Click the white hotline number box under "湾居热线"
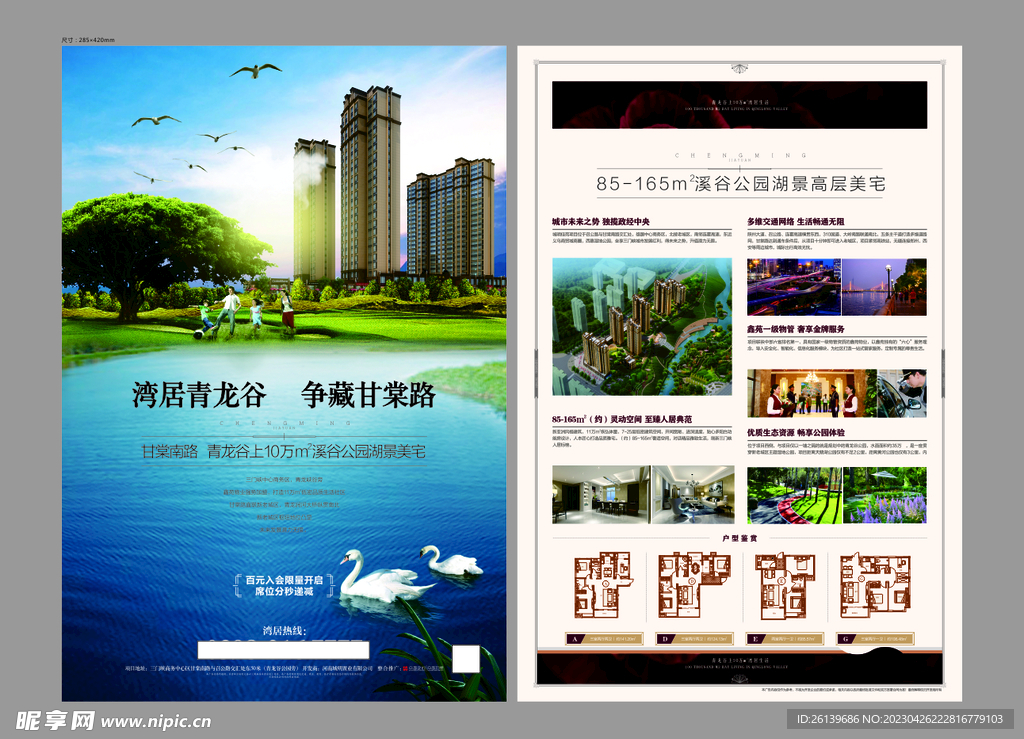 tap(283, 650)
